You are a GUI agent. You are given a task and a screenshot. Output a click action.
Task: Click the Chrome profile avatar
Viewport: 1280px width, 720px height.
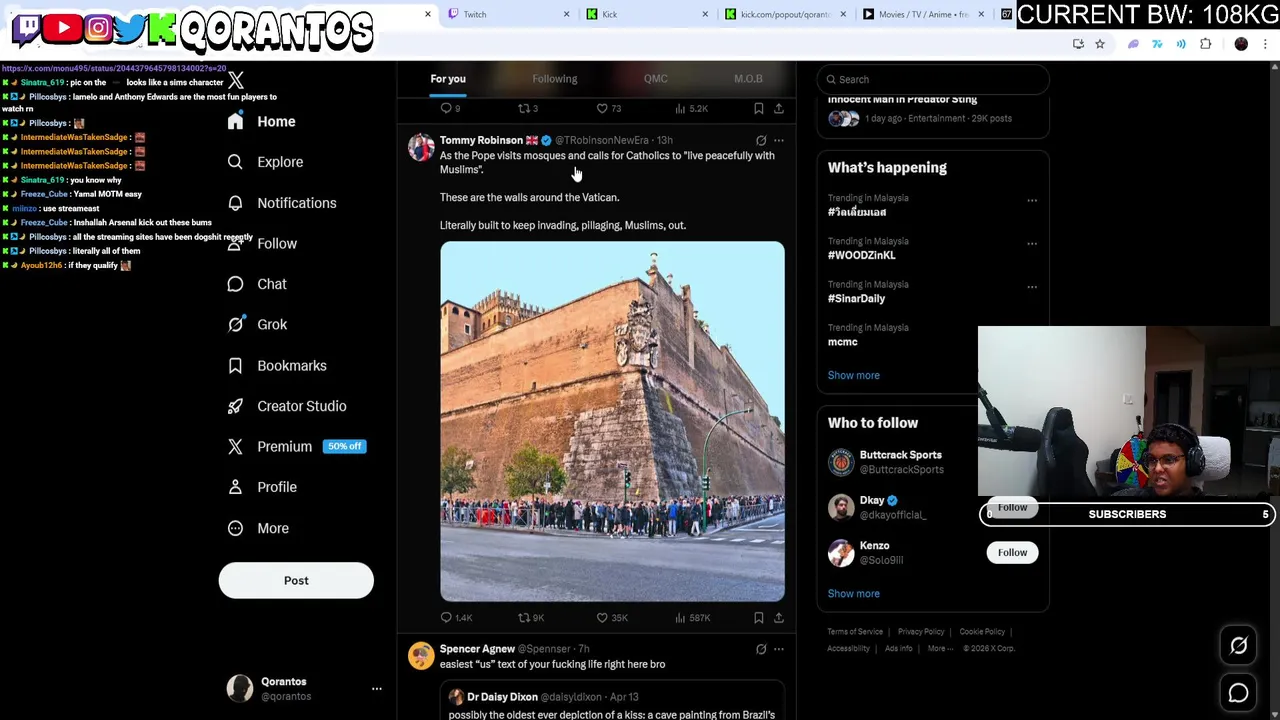[x=1241, y=44]
